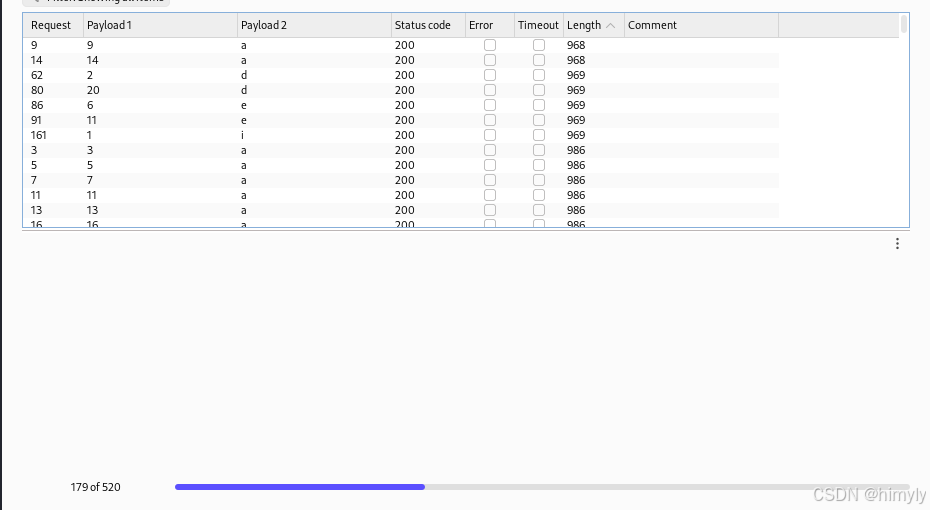This screenshot has height=510, width=930.
Task: Toggle the Timeout checkbox for request 13
Action: click(539, 210)
